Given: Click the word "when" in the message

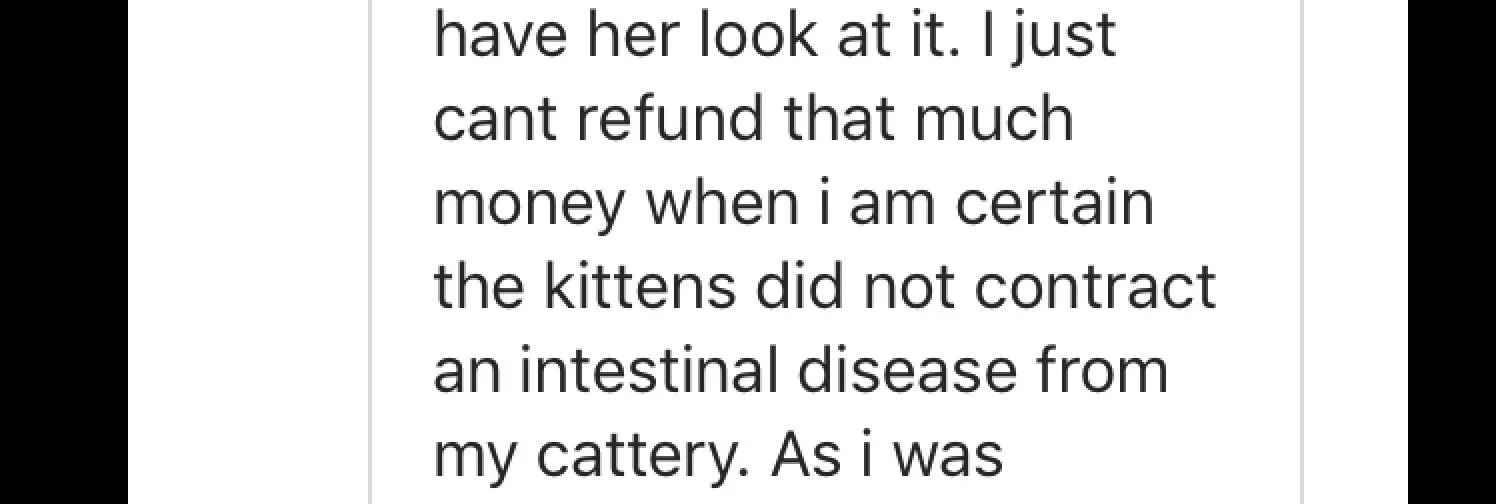Looking at the screenshot, I should [x=714, y=202].
